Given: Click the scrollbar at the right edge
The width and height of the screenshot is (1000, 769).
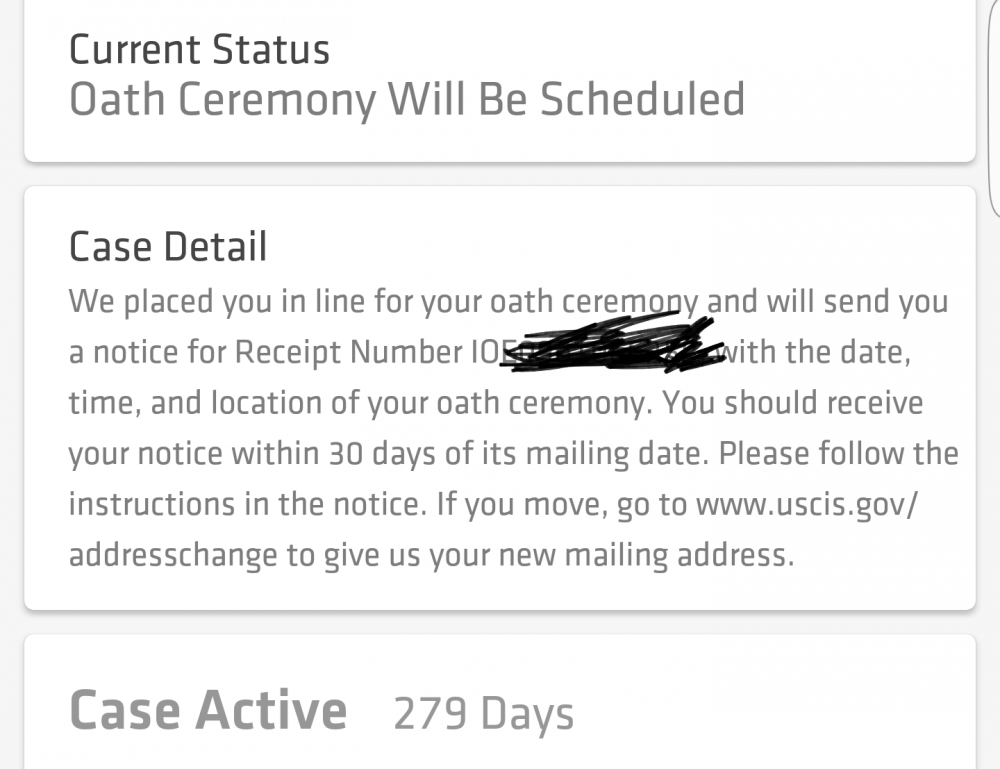Looking at the screenshot, I should click(994, 108).
